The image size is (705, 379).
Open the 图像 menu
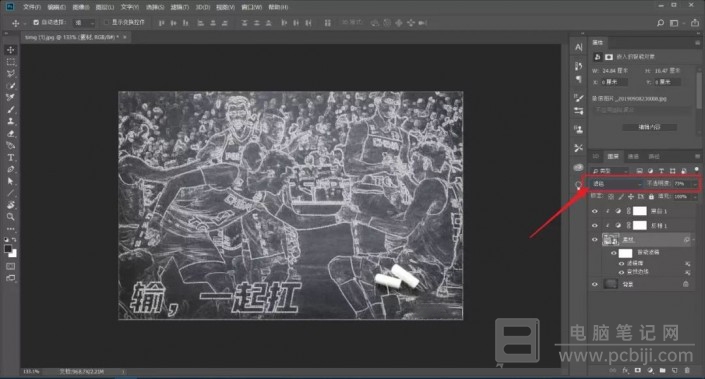pos(80,7)
